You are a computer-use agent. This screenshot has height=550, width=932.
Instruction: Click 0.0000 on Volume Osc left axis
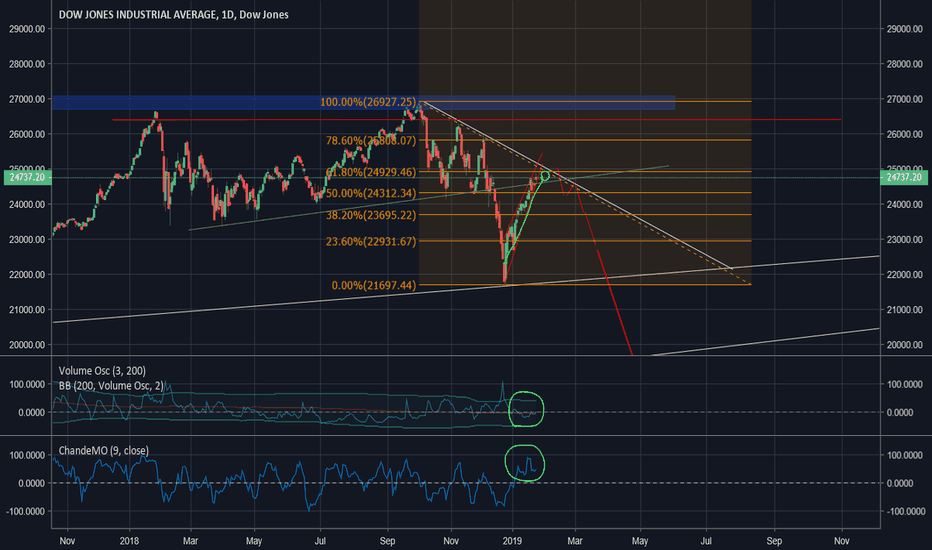point(32,412)
